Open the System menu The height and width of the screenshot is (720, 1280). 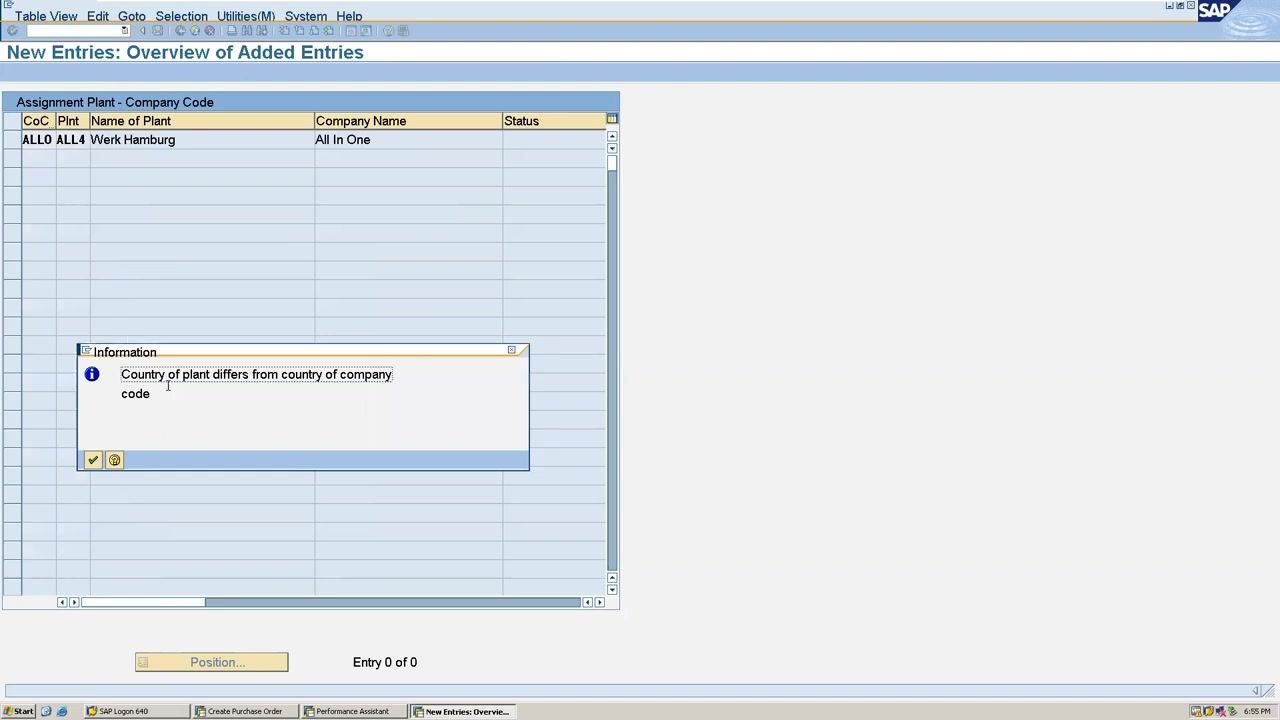tap(306, 16)
